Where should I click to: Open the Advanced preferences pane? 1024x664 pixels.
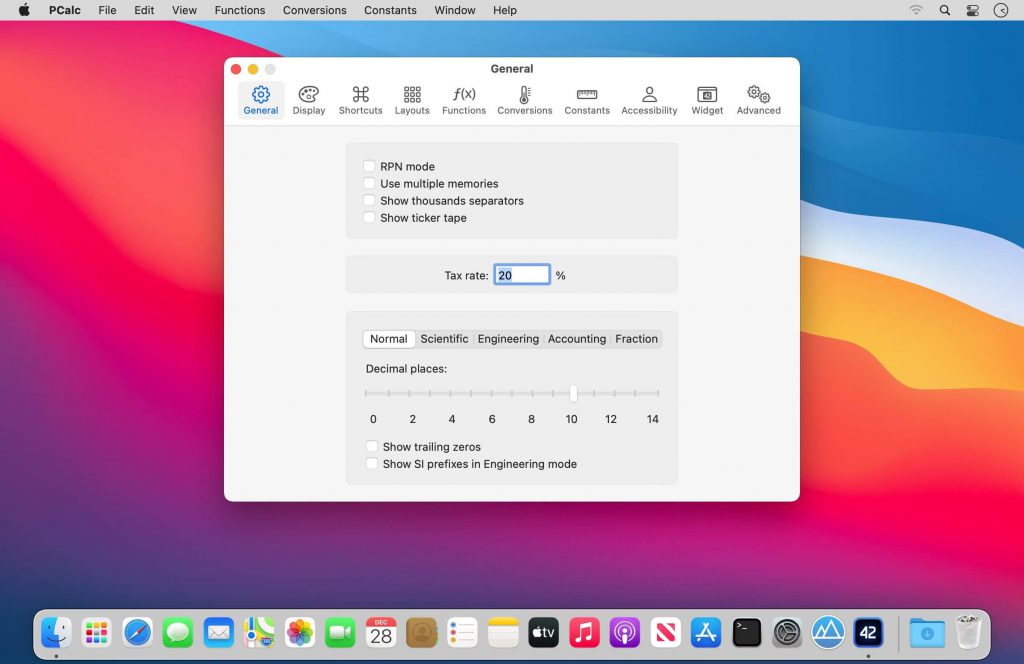(x=758, y=99)
